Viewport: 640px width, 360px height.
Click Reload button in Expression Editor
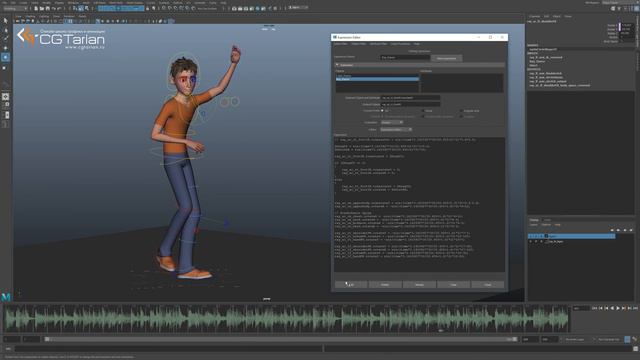click(x=419, y=284)
